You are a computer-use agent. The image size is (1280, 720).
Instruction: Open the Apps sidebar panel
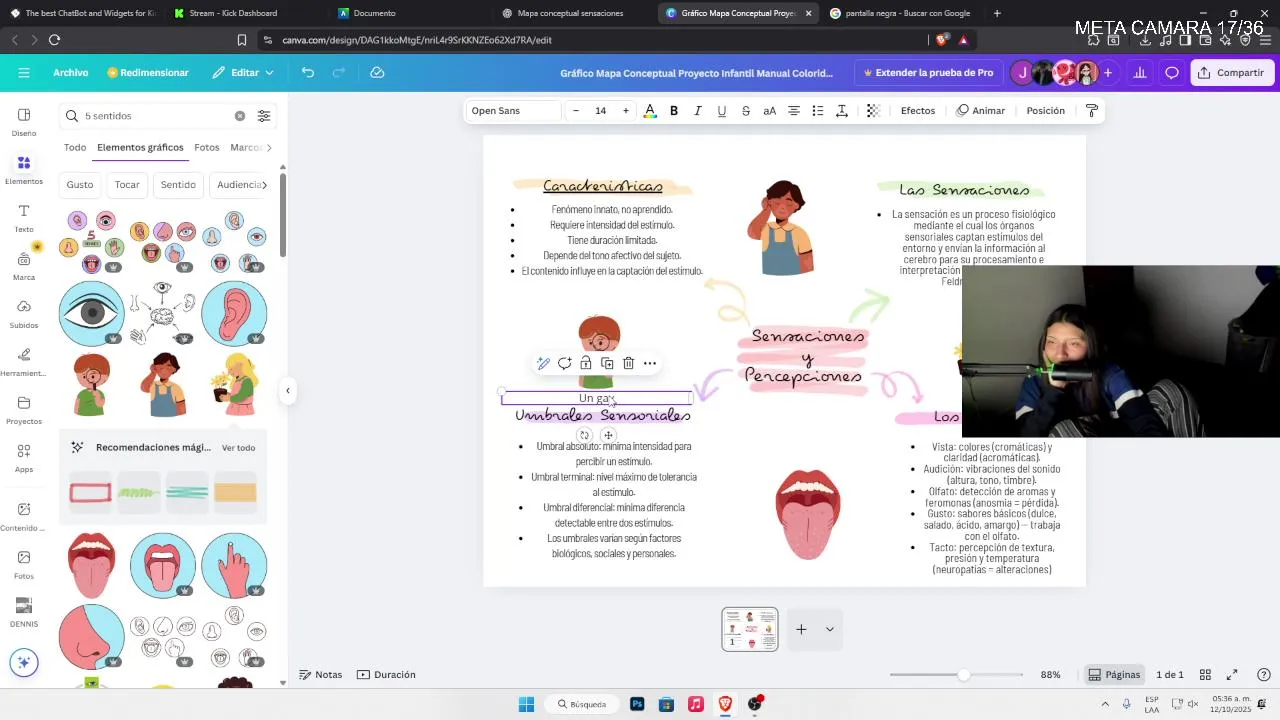pyautogui.click(x=24, y=458)
